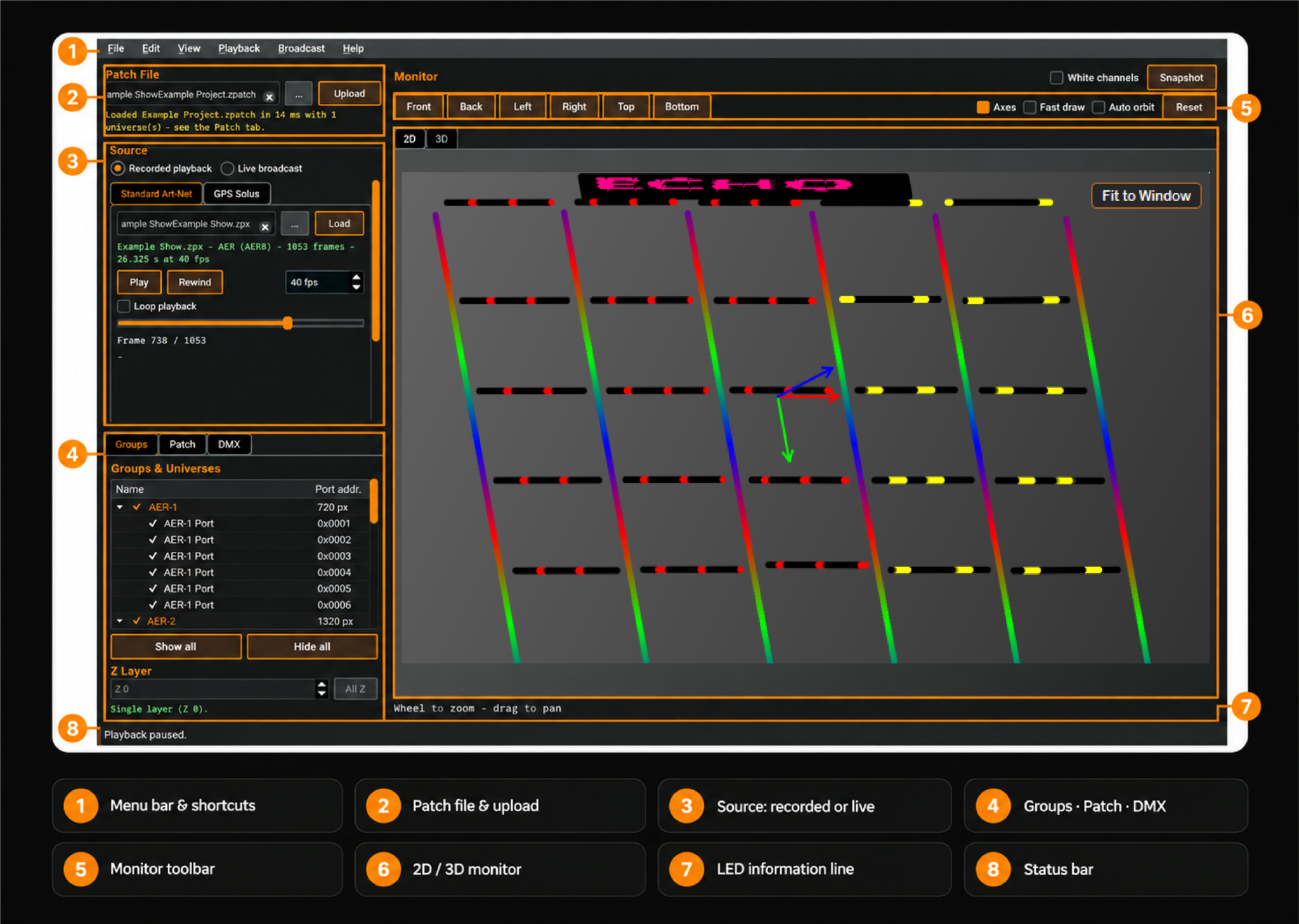Enable Fast draw checkbox

(1030, 107)
